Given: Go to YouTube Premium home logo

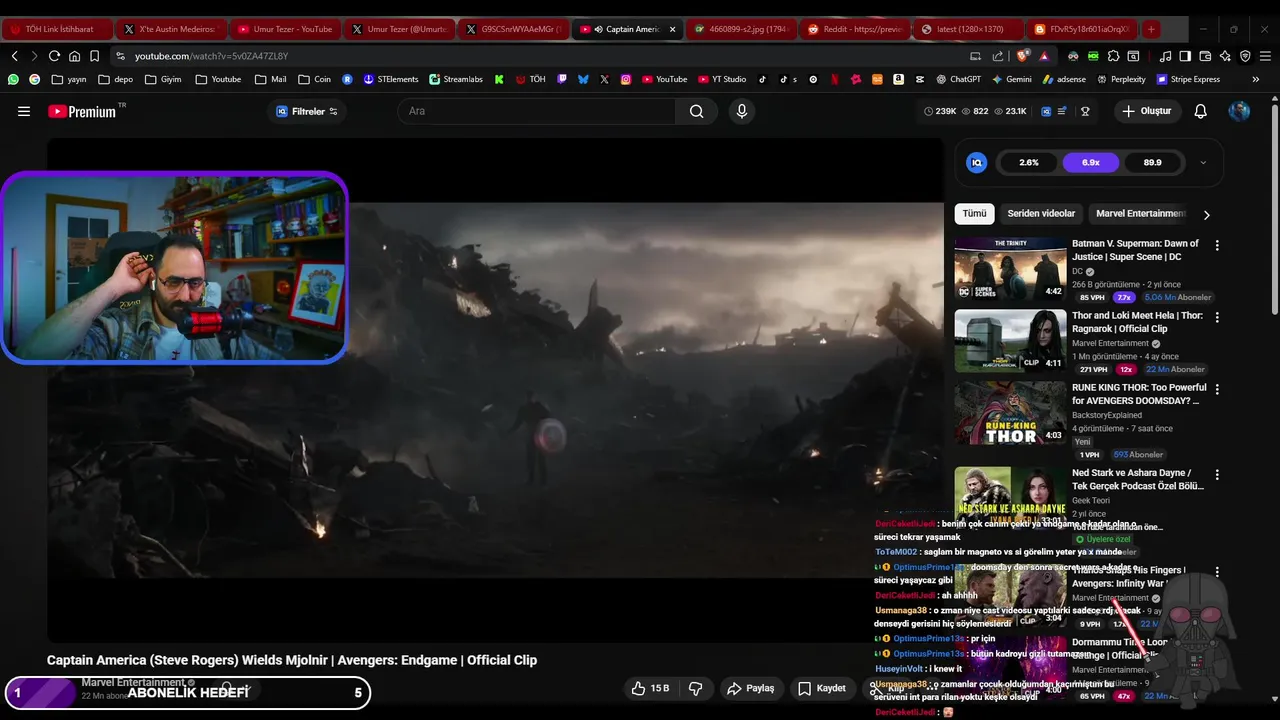Looking at the screenshot, I should [x=82, y=111].
